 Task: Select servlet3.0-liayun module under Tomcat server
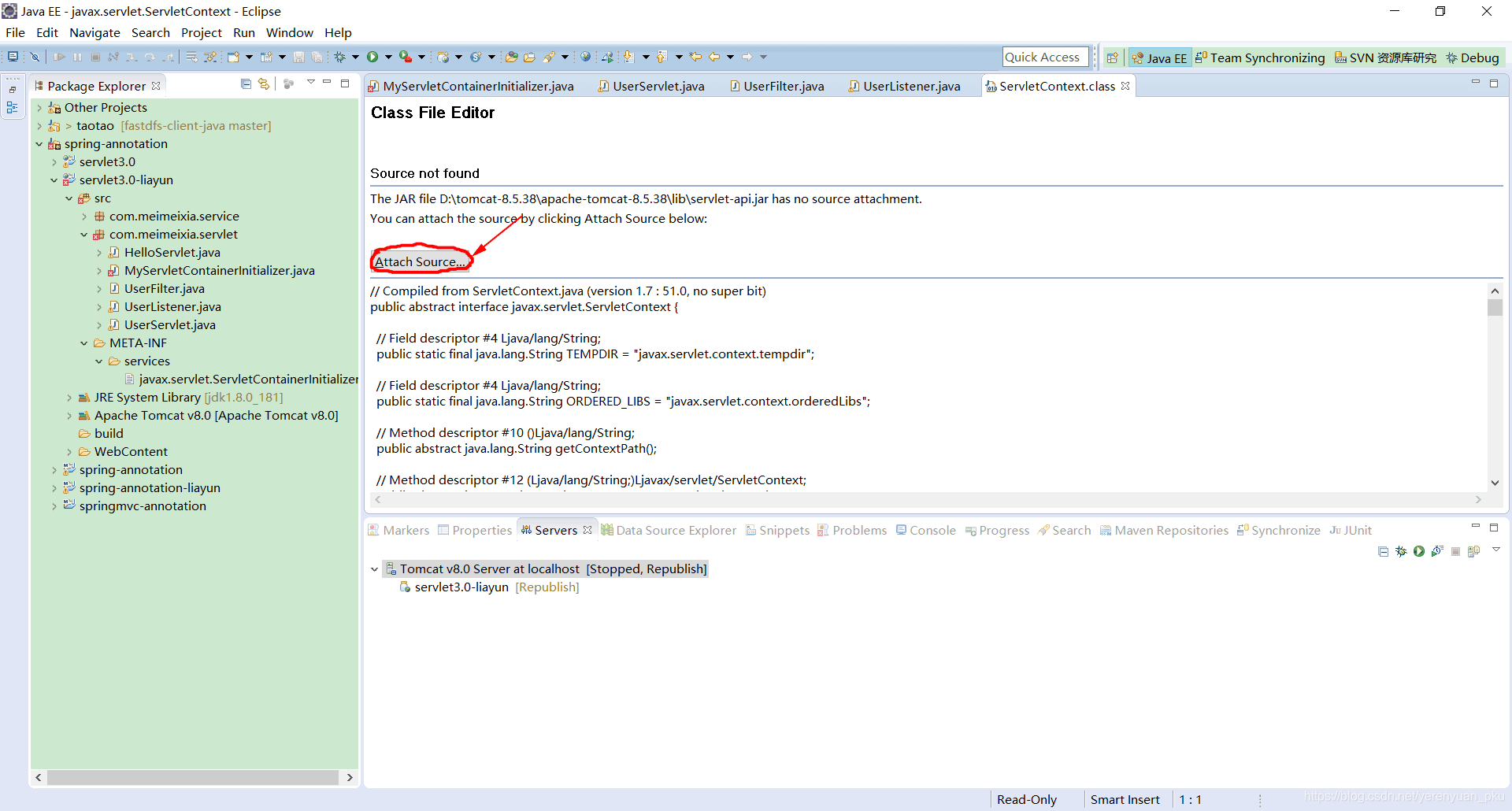489,587
